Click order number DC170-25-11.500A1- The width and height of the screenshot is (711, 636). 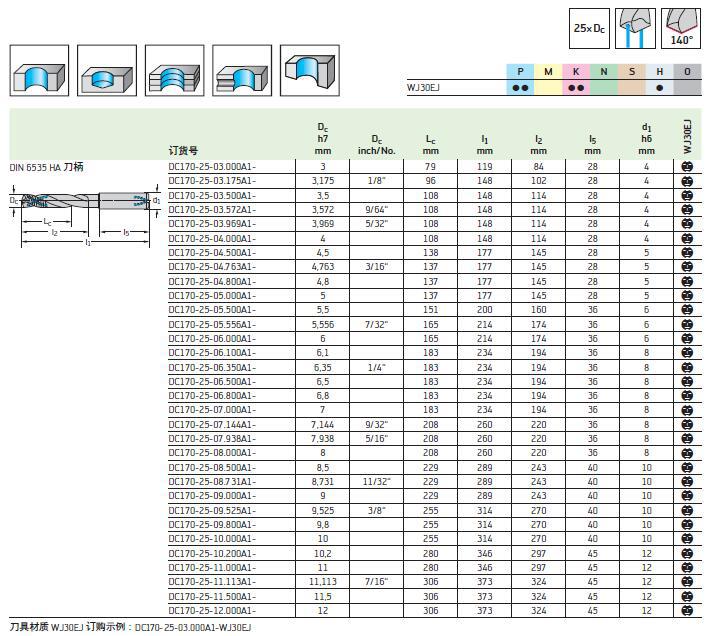pyautogui.click(x=212, y=597)
